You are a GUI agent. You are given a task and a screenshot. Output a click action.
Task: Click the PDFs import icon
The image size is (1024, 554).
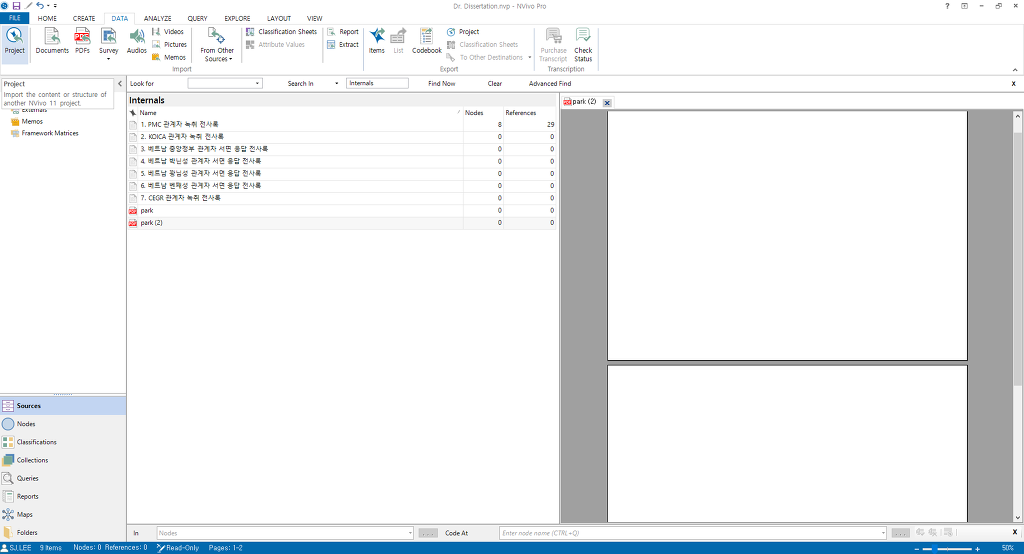[x=82, y=42]
